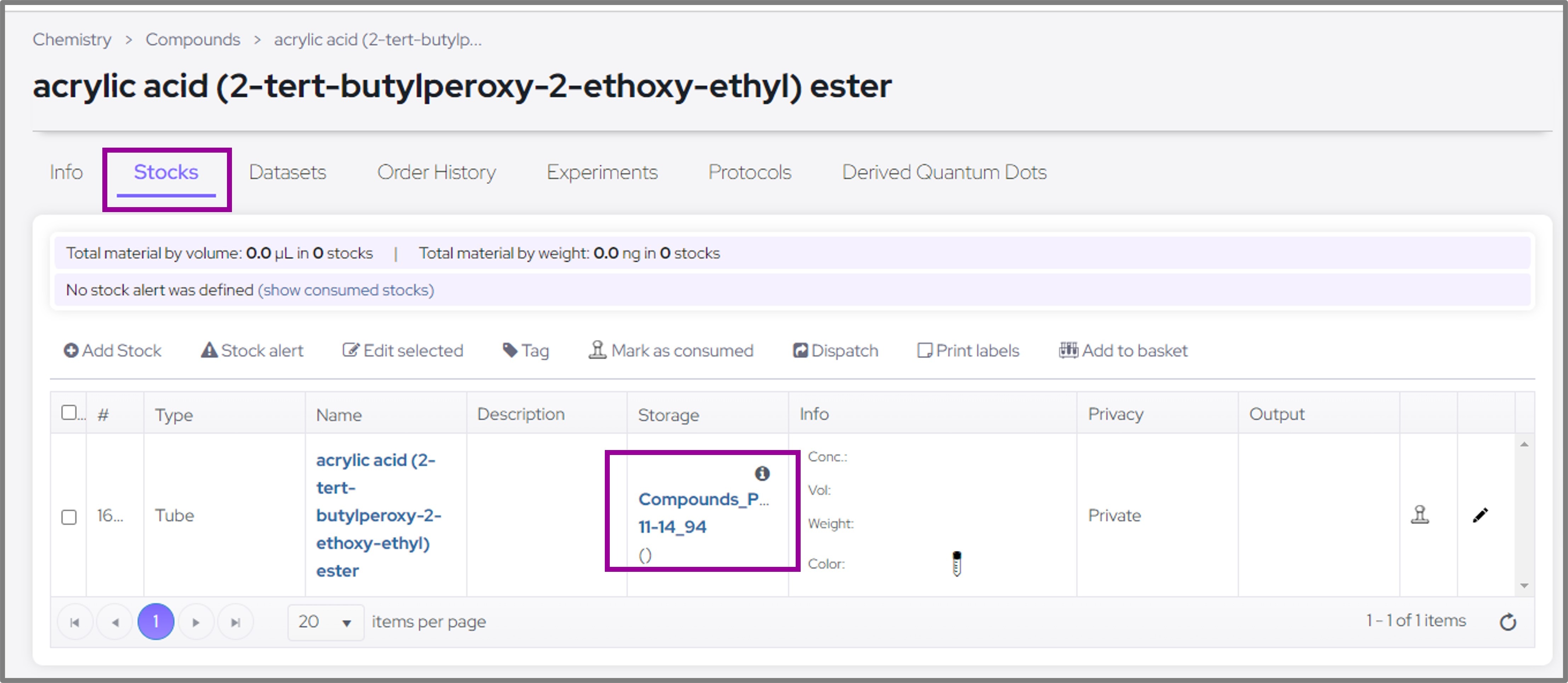Open the Order History tab
Image resolution: width=1568 pixels, height=683 pixels.
click(x=436, y=172)
